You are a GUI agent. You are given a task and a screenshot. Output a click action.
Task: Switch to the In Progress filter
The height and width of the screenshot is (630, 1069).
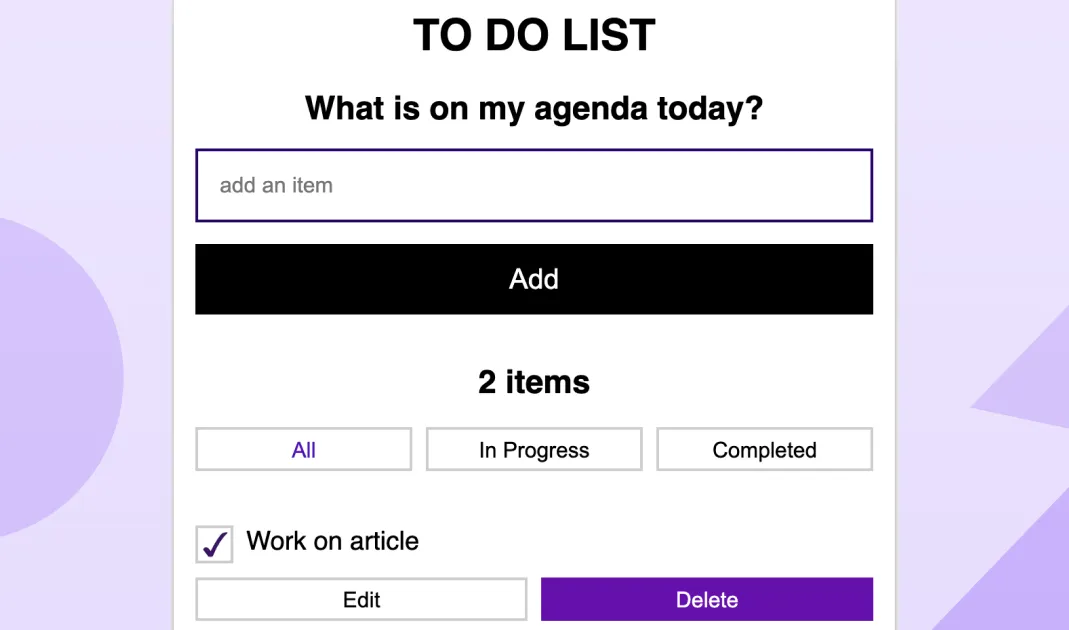click(533, 450)
